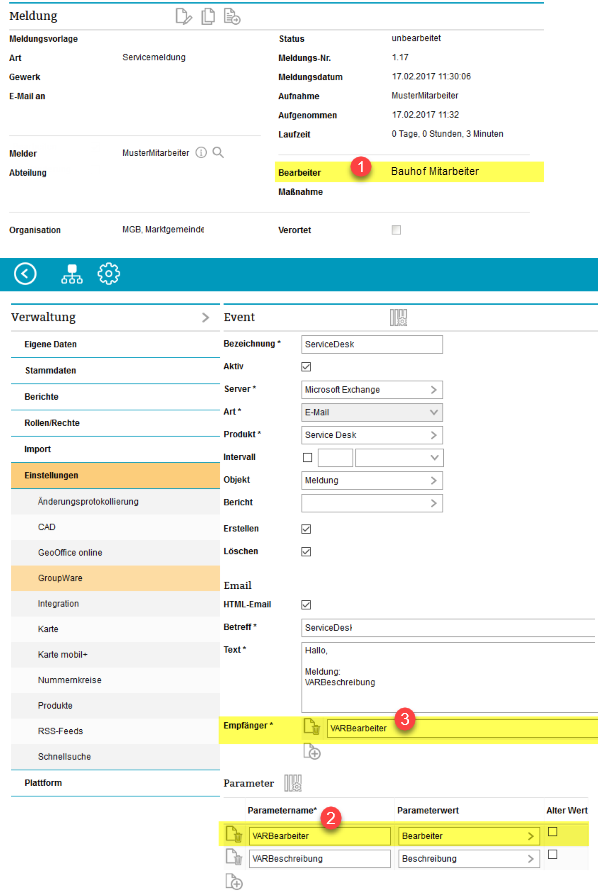Delete the VARBearbeiter recipient entry
Viewport: 598px width, 892px height.
(312, 728)
